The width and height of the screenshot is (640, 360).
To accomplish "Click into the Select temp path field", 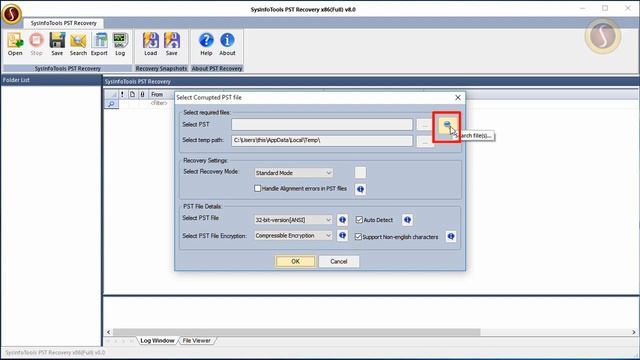I will click(322, 140).
